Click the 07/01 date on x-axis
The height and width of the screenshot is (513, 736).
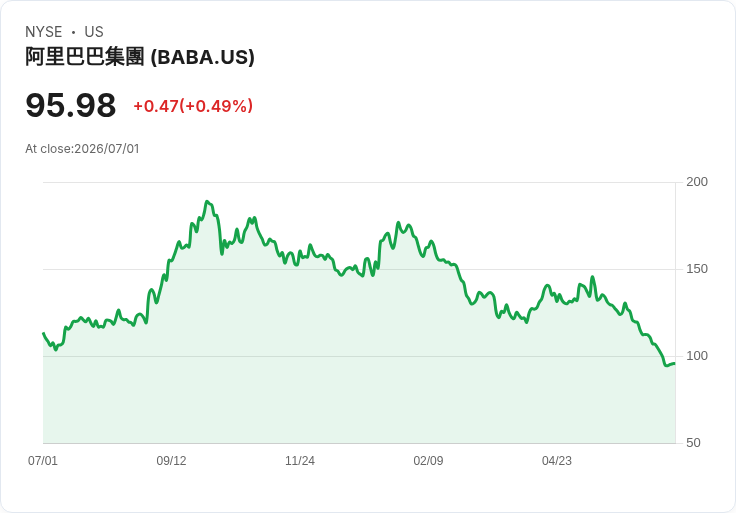(43, 460)
